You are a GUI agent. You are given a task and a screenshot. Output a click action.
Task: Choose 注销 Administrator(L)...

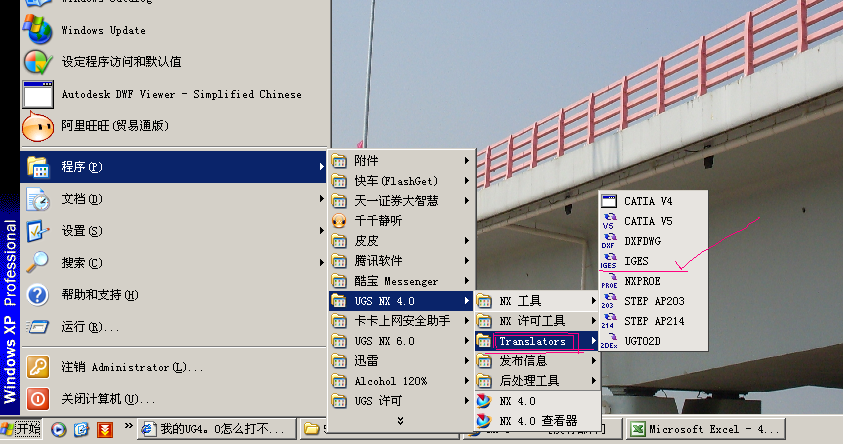(x=174, y=367)
